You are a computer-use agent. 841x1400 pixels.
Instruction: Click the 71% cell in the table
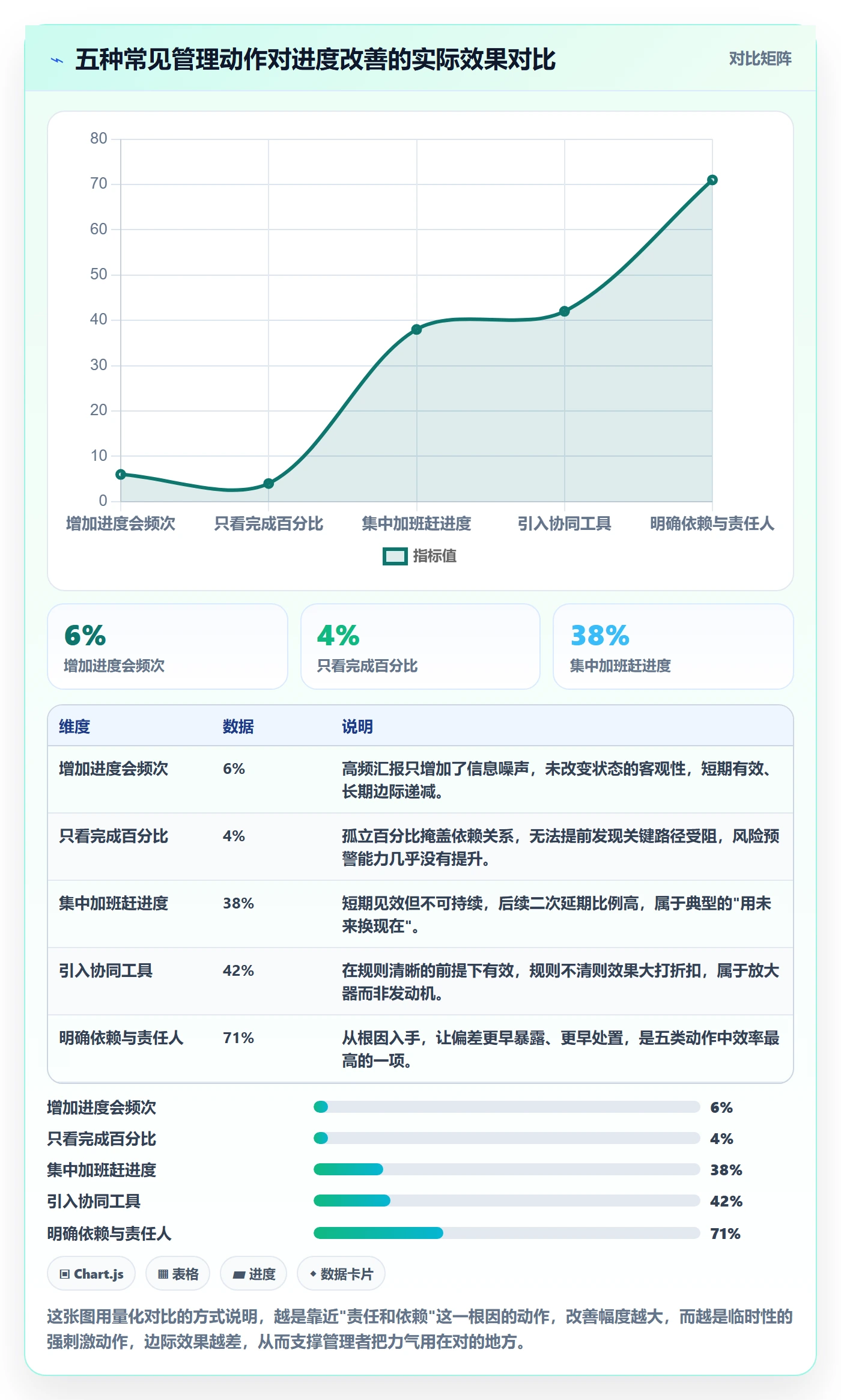(238, 1038)
